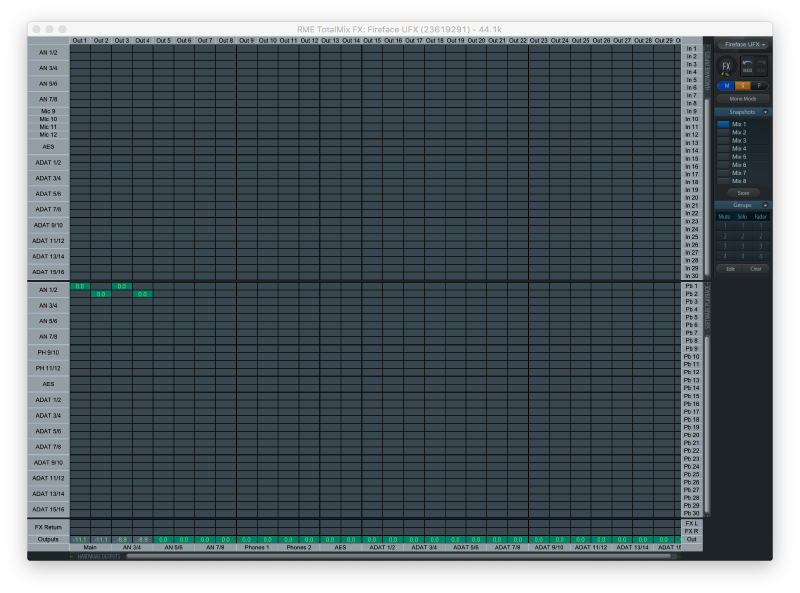This screenshot has height=593, width=800.
Task: Click hardware input ADAT 15/16 row label
Action: pos(48,272)
